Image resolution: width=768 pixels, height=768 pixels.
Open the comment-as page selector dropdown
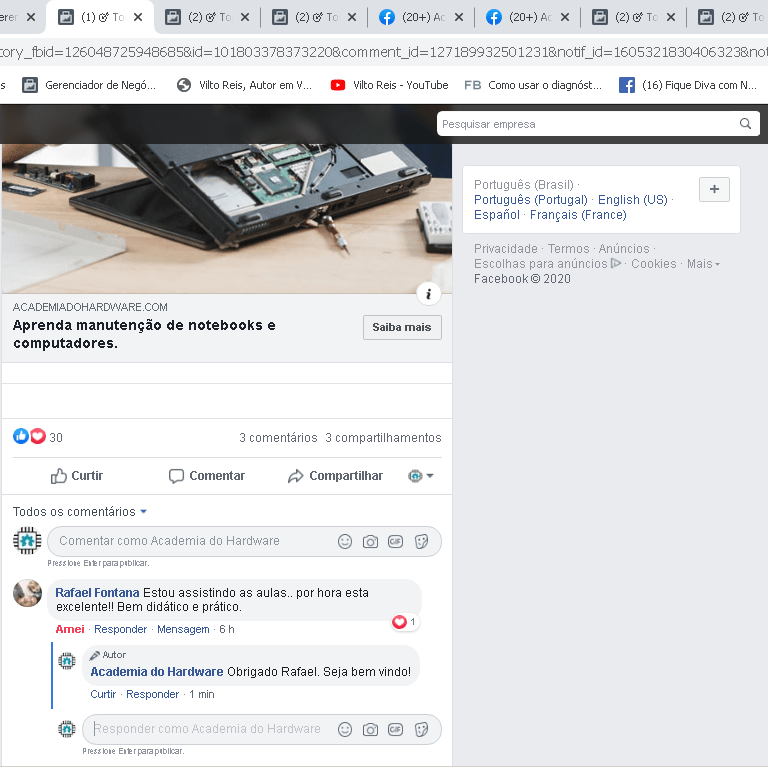421,476
